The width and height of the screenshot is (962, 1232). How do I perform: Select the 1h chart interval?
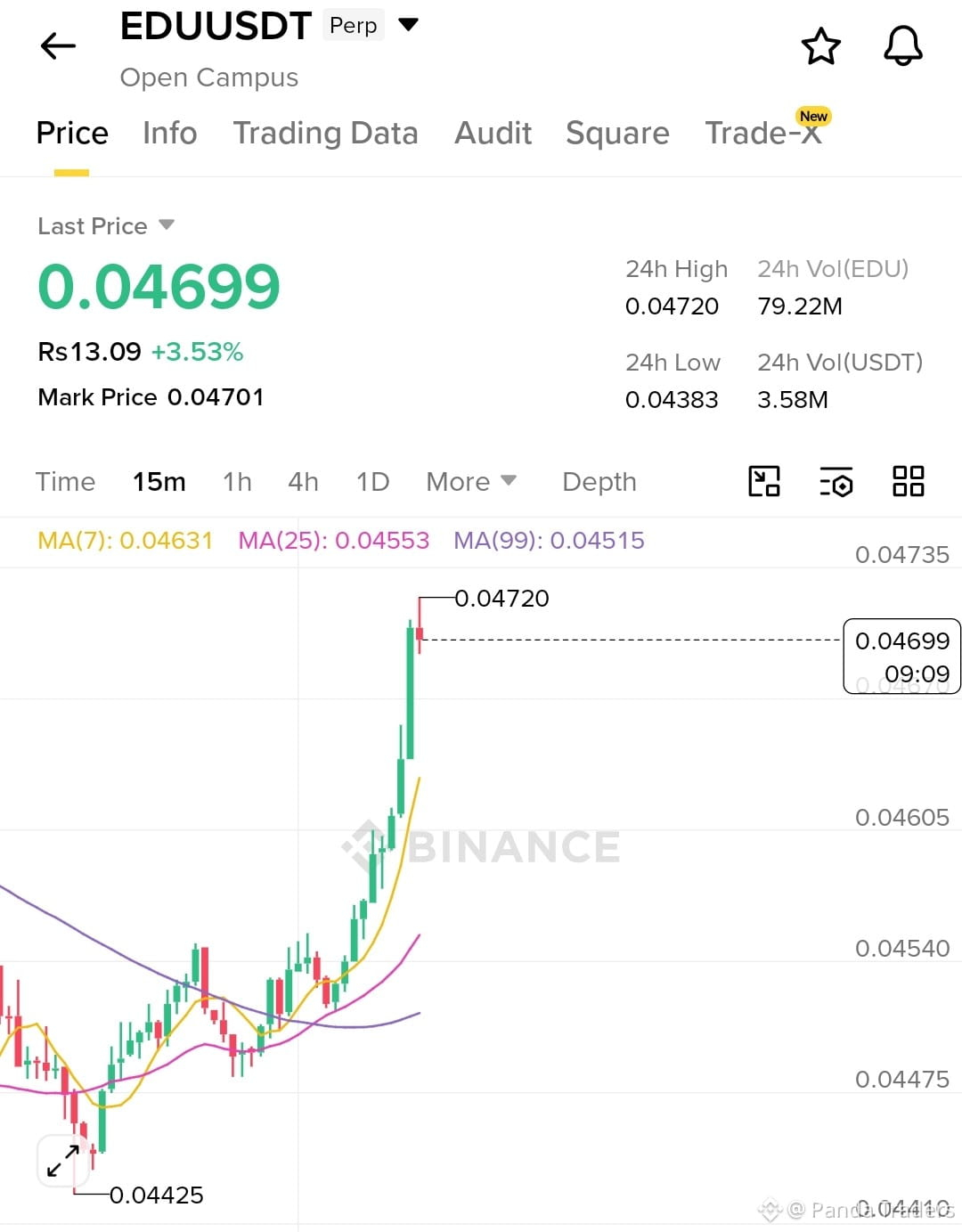pyautogui.click(x=237, y=481)
